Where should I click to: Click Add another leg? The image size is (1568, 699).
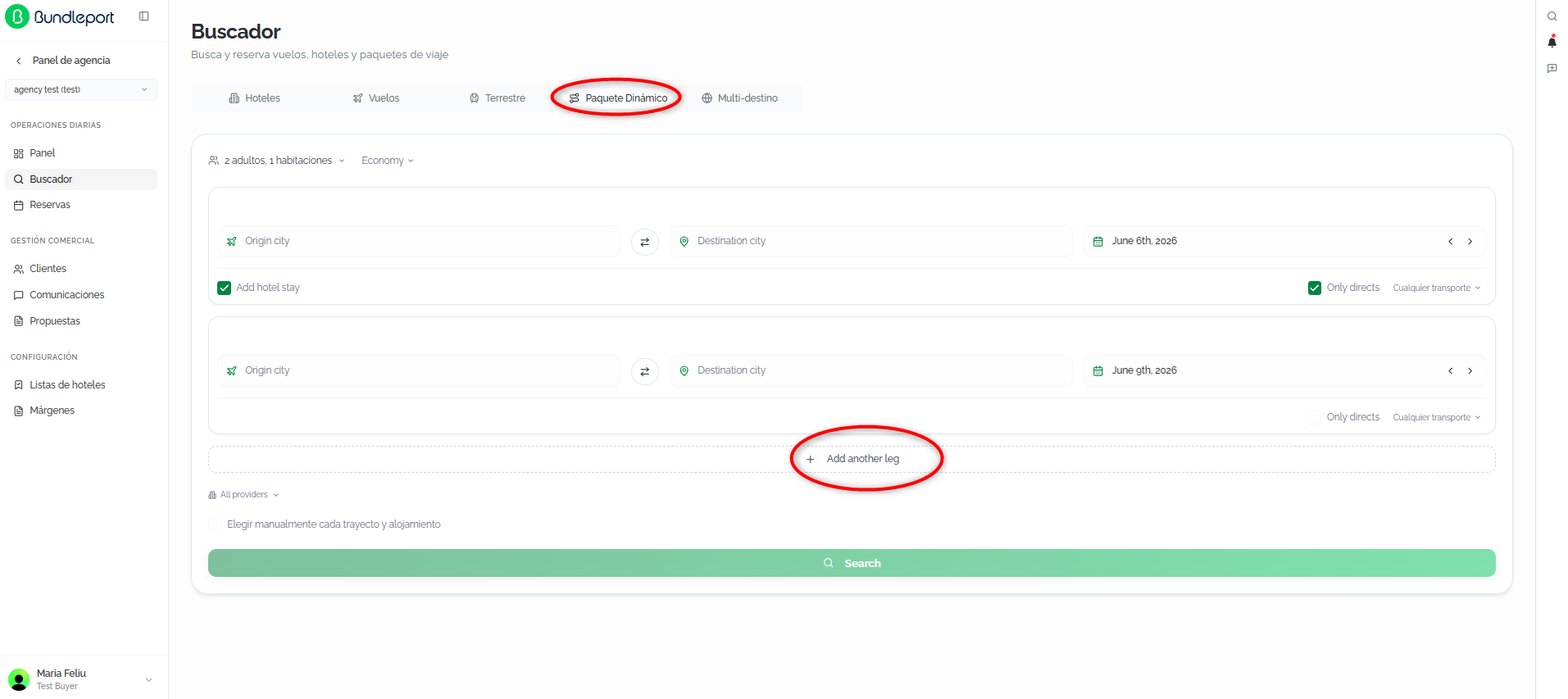(852, 459)
